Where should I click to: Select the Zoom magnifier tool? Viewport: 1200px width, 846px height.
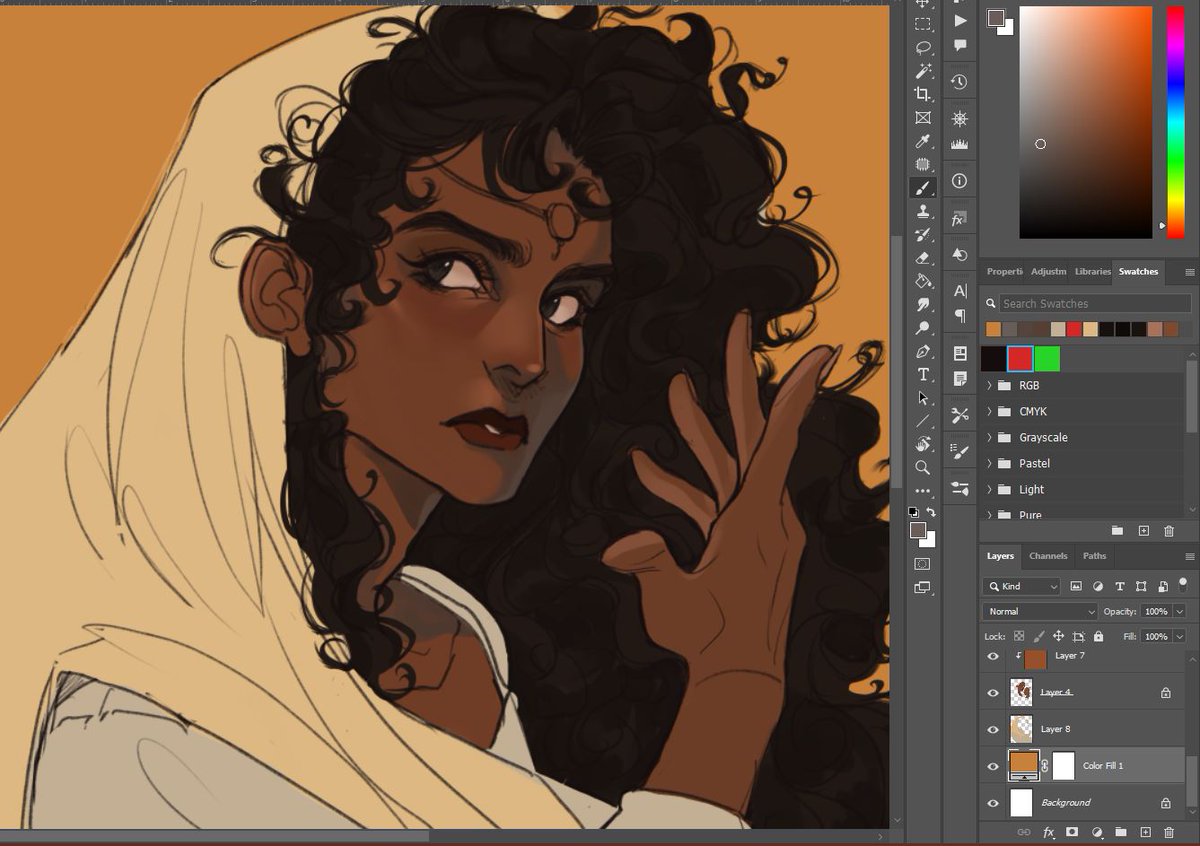click(923, 467)
